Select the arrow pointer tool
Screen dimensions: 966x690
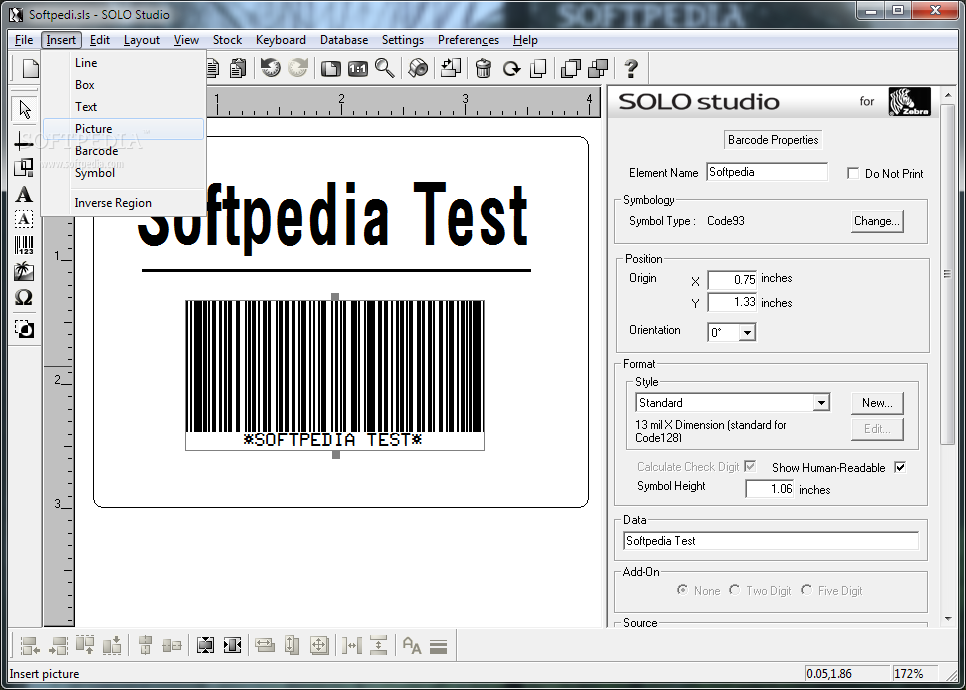coord(24,110)
